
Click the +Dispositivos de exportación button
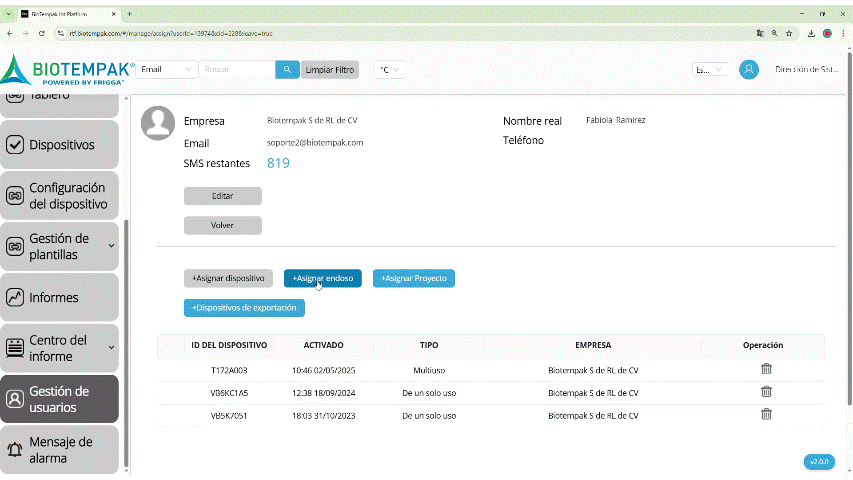point(244,308)
